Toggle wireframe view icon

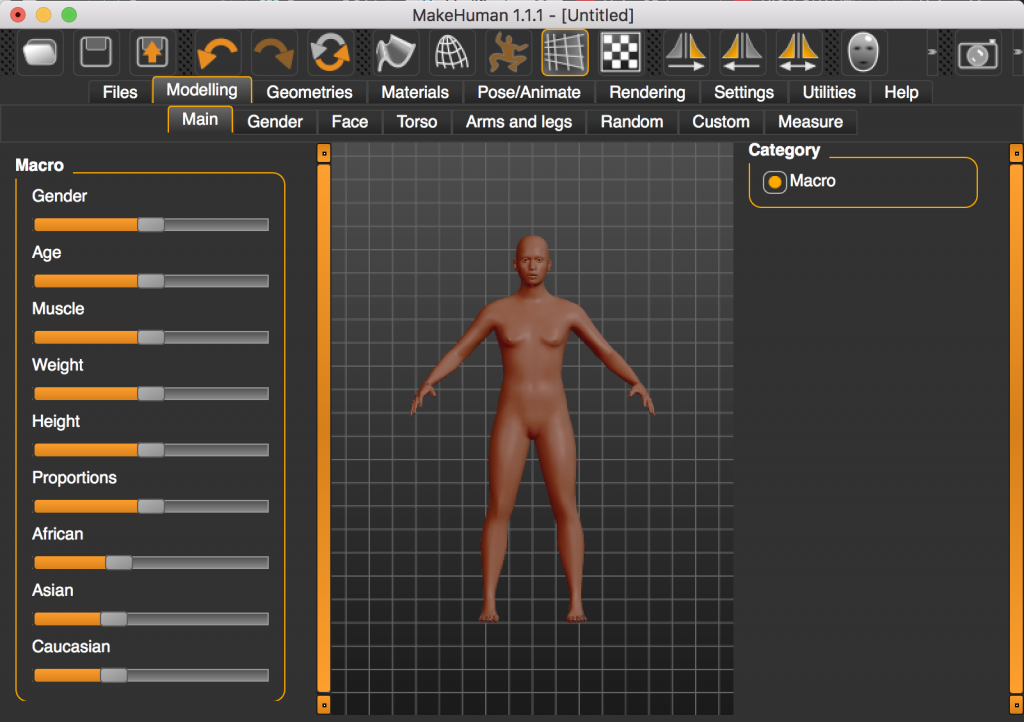pyautogui.click(x=452, y=54)
